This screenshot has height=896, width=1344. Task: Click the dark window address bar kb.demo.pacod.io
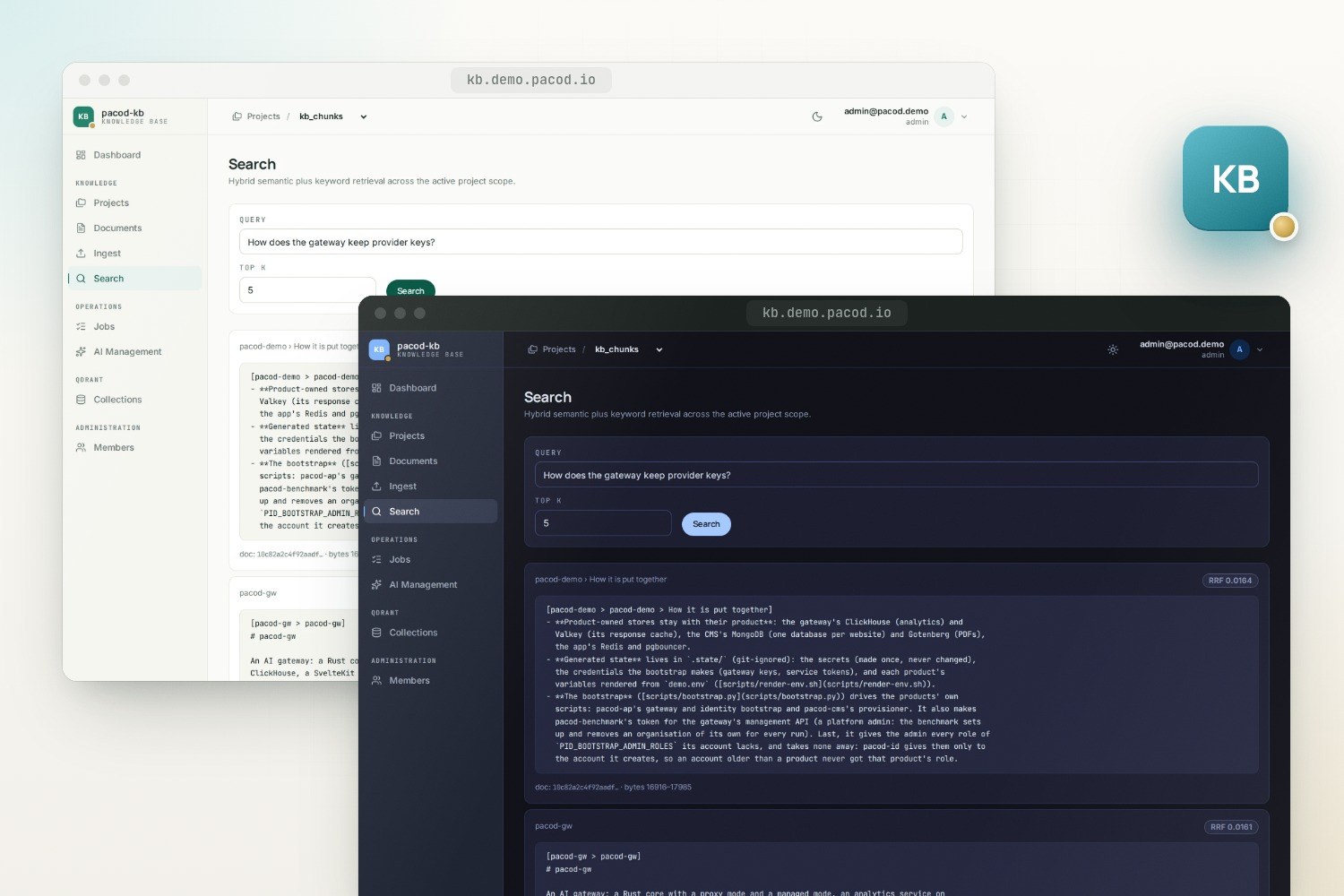tap(826, 313)
